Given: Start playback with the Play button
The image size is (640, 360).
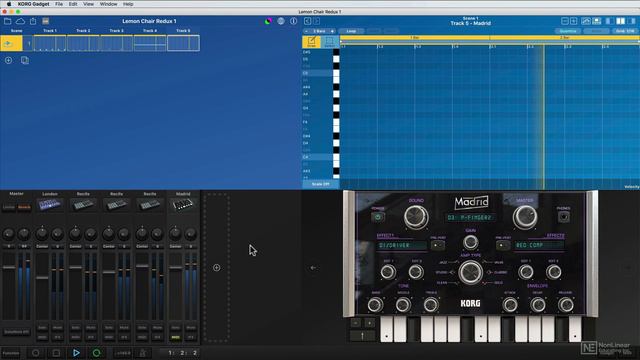Looking at the screenshot, I should pyautogui.click(x=76, y=353).
